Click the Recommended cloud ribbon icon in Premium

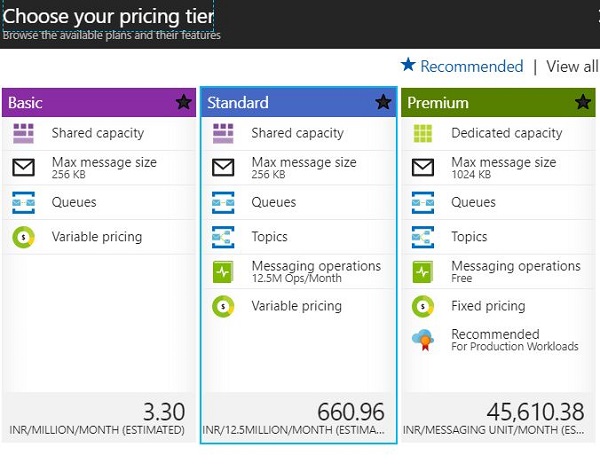pos(423,340)
